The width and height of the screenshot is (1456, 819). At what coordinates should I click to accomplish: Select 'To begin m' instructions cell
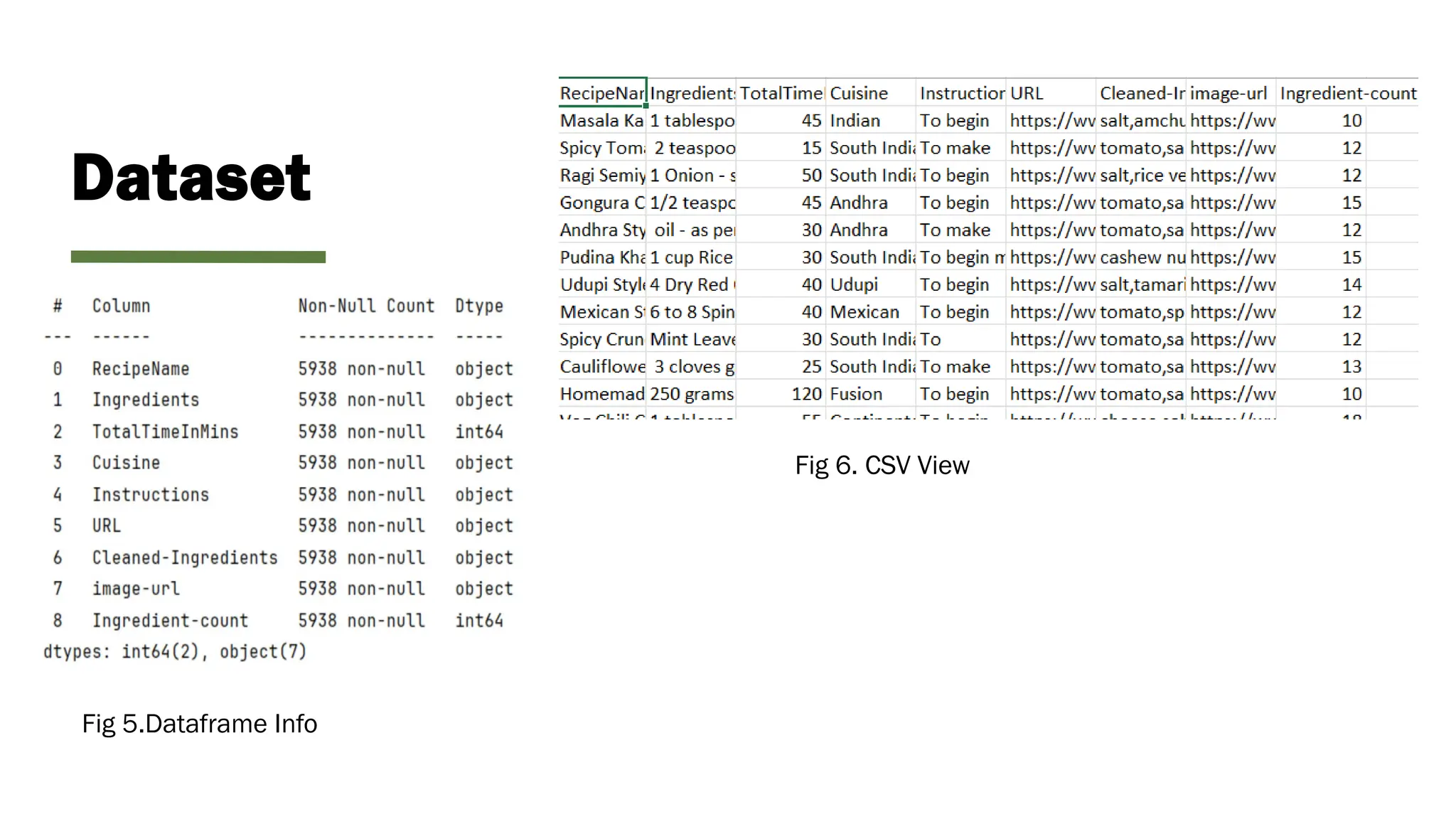(960, 257)
